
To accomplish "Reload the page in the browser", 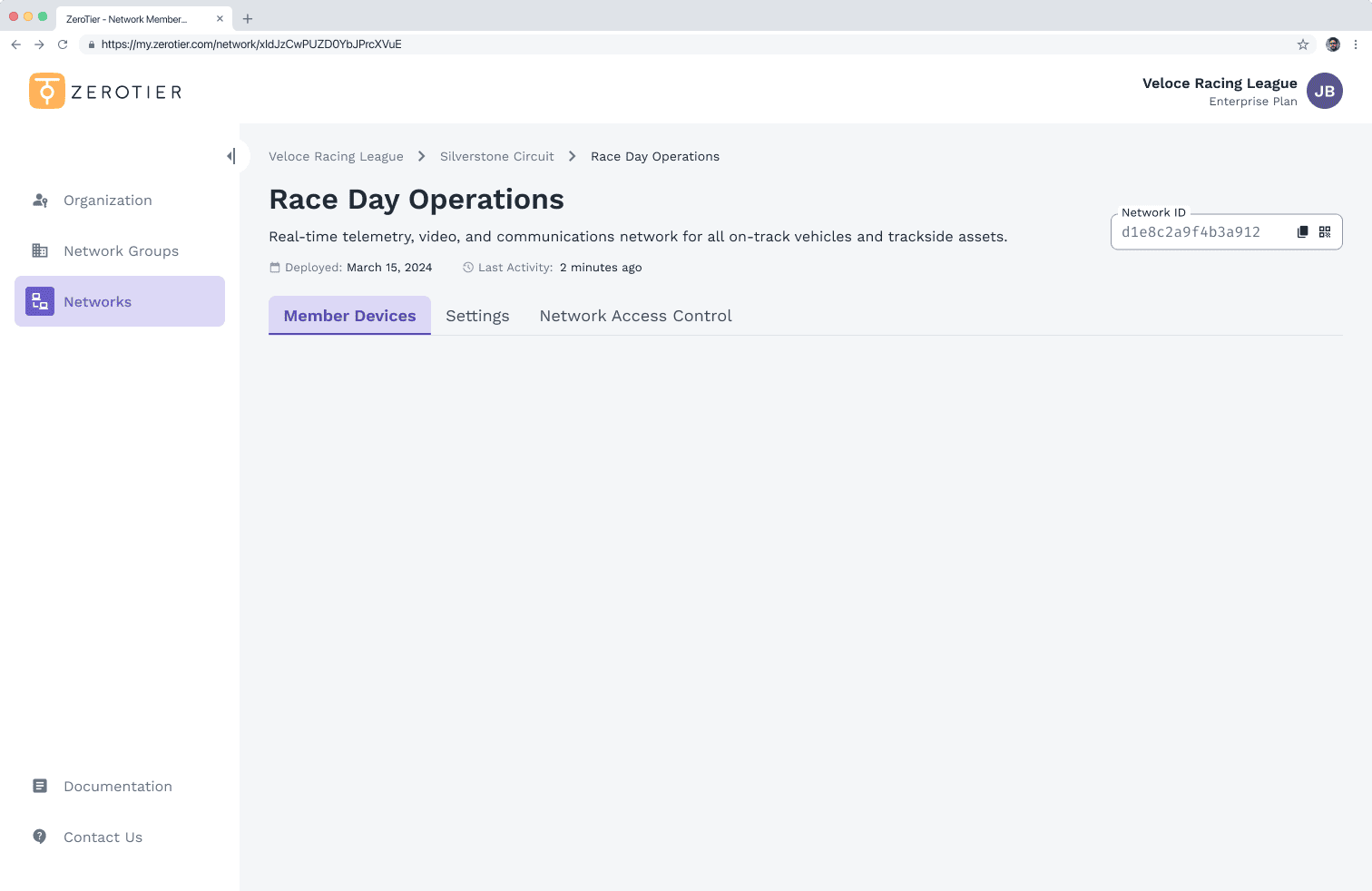I will [x=63, y=44].
